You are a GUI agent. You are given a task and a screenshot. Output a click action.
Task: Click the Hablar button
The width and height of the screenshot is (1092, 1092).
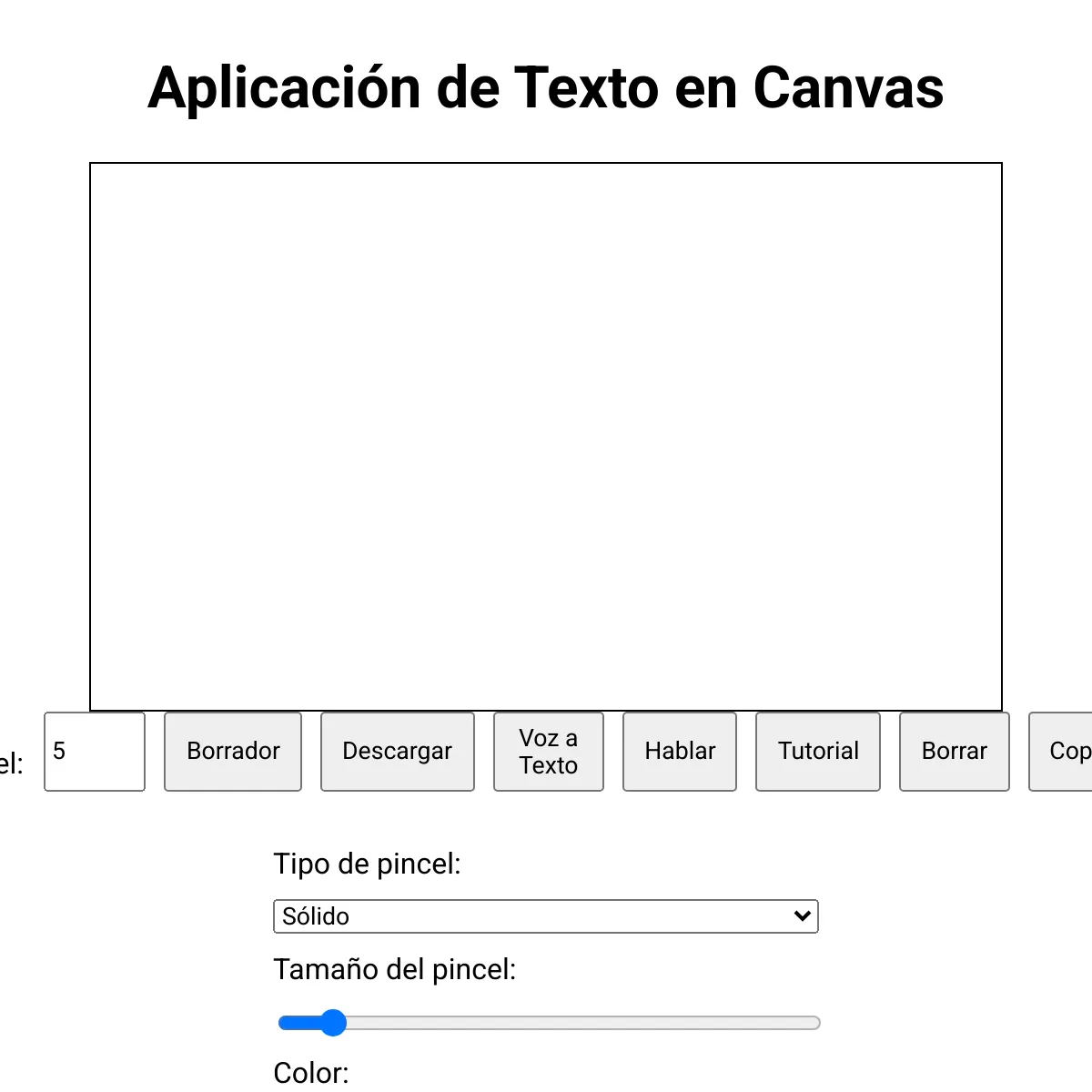coord(680,752)
